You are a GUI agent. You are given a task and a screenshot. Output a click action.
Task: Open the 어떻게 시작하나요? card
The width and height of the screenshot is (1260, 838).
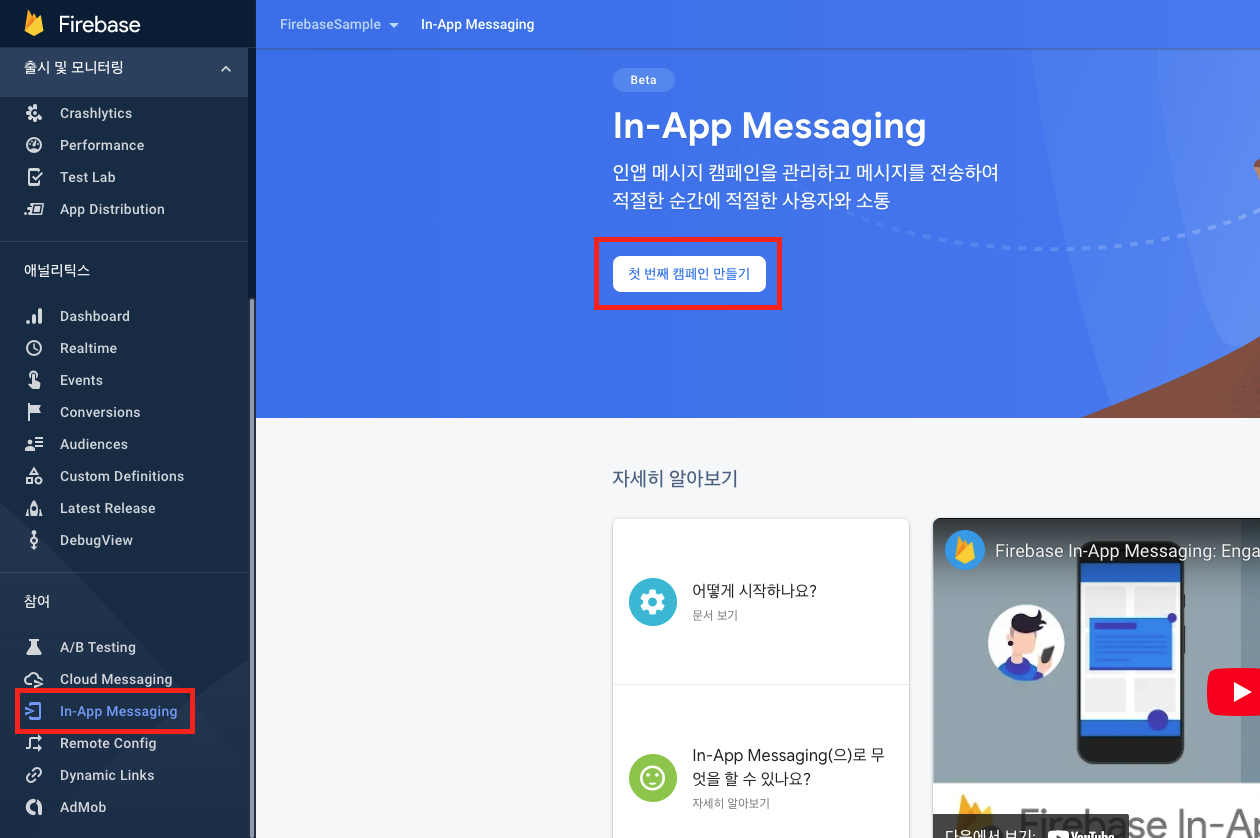[760, 602]
